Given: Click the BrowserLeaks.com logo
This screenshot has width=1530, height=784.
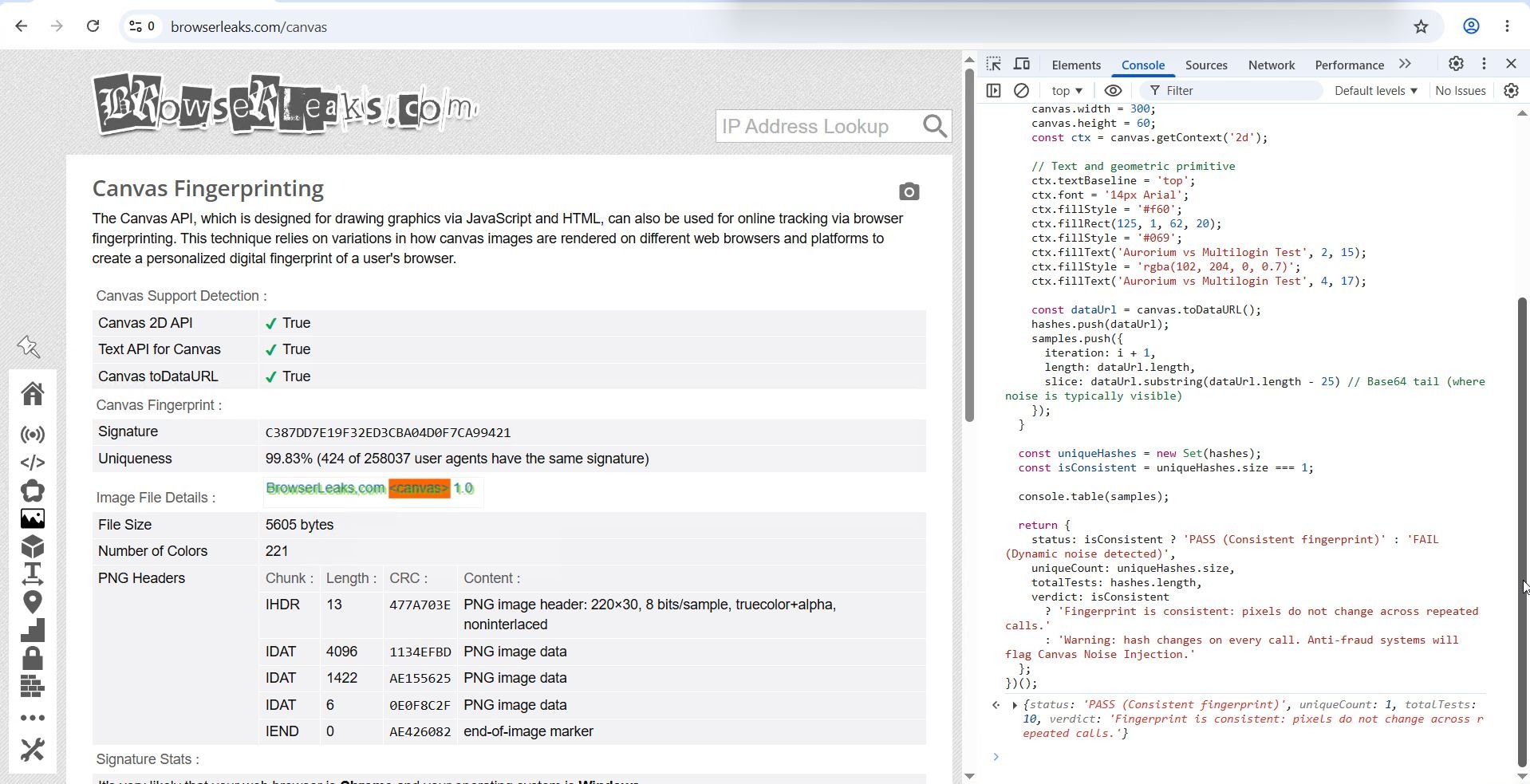Looking at the screenshot, I should coord(286,104).
